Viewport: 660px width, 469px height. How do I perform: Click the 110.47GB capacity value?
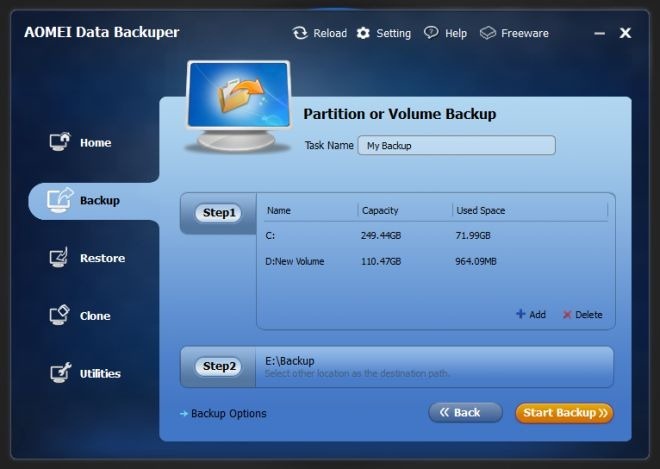[381, 261]
